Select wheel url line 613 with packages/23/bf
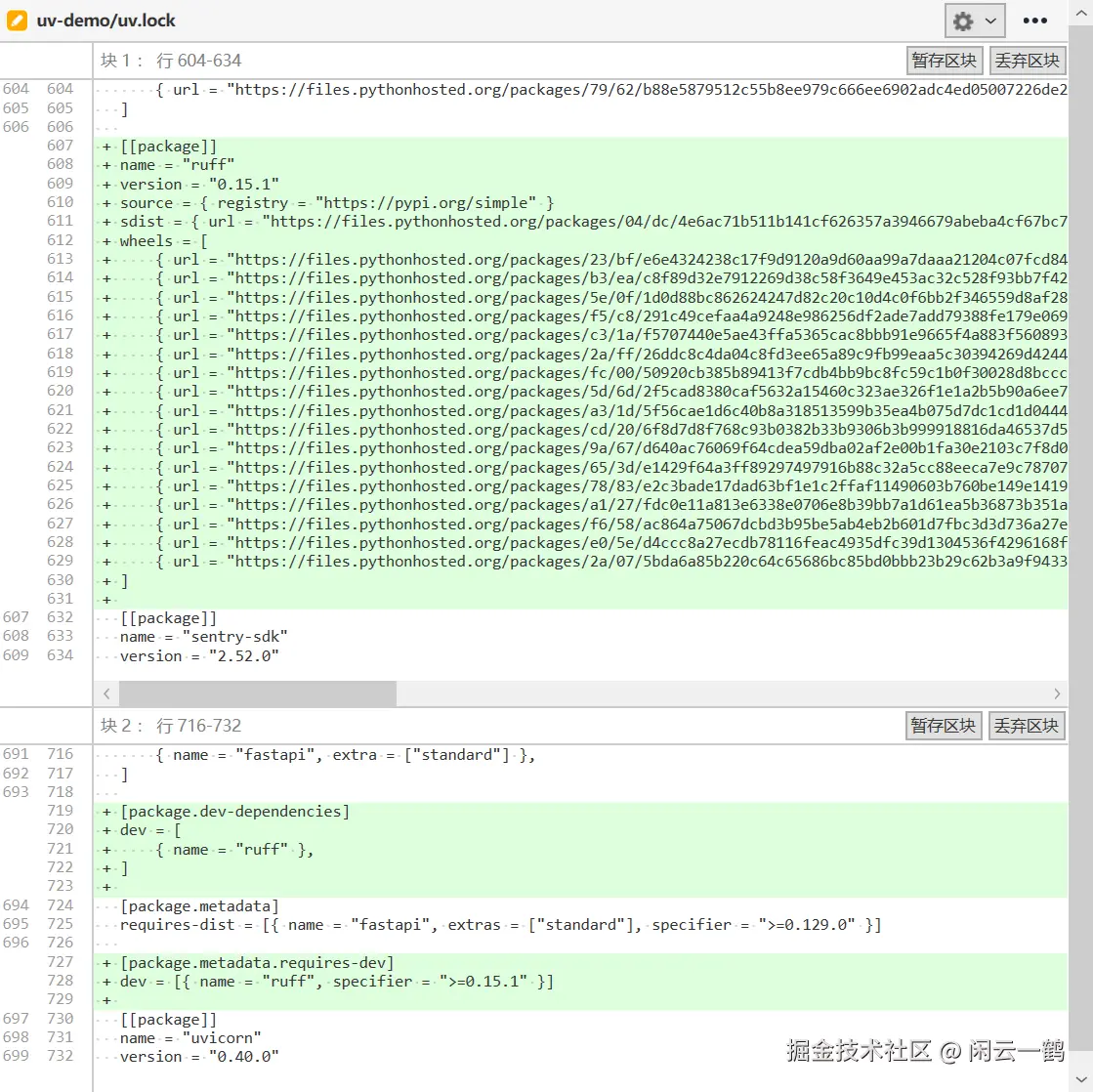1093x1092 pixels. [x=580, y=259]
